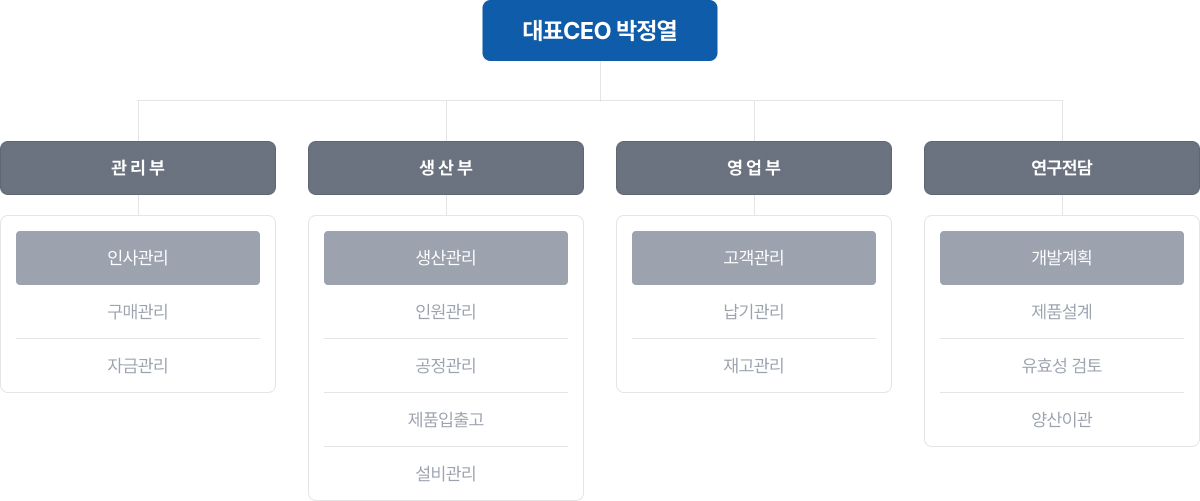Select the 영업부 department header
This screenshot has height=501, width=1200.
click(x=754, y=168)
